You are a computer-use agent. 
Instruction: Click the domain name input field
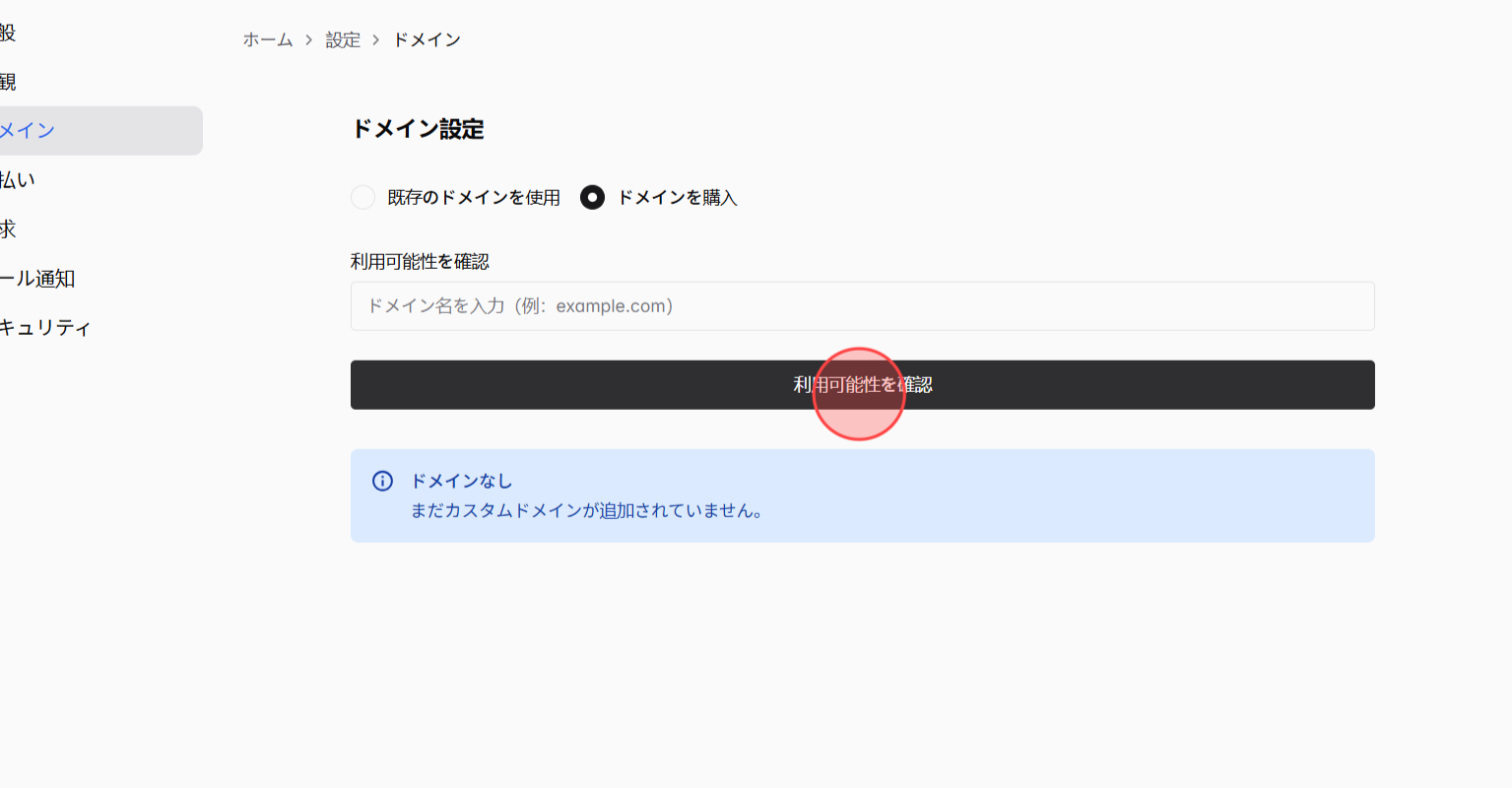pyautogui.click(x=862, y=305)
